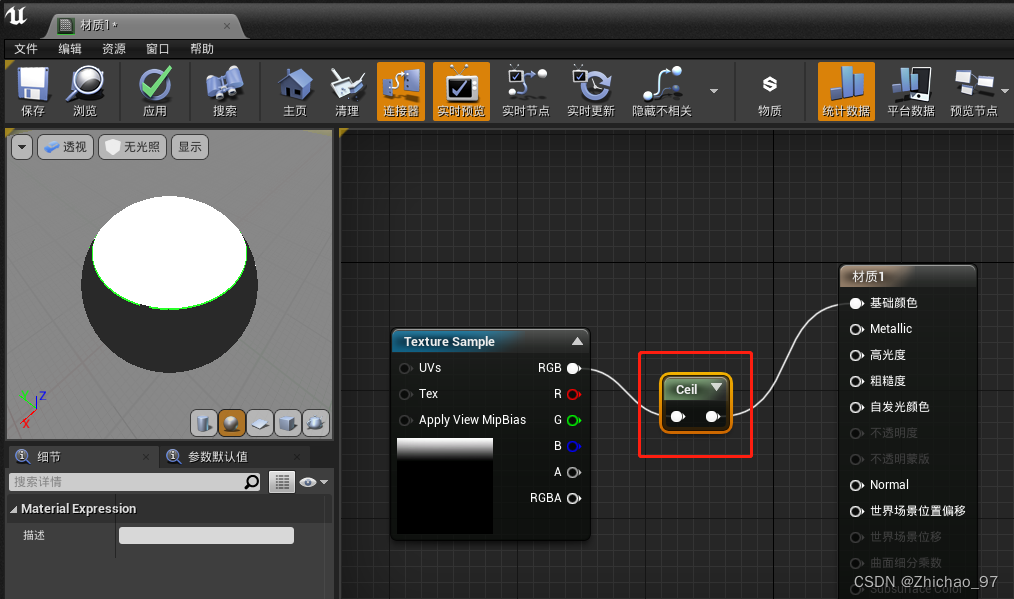Viewport: 1014px width, 599px height.
Task: Click the 保存 (Save) icon
Action: pyautogui.click(x=33, y=90)
